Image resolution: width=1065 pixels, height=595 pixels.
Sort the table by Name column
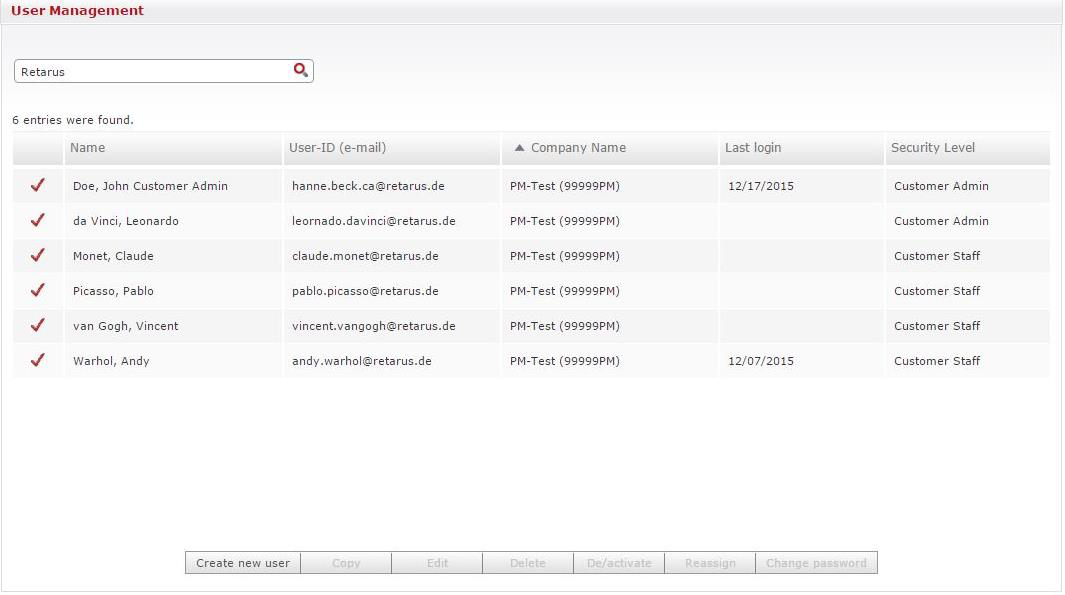coord(88,148)
